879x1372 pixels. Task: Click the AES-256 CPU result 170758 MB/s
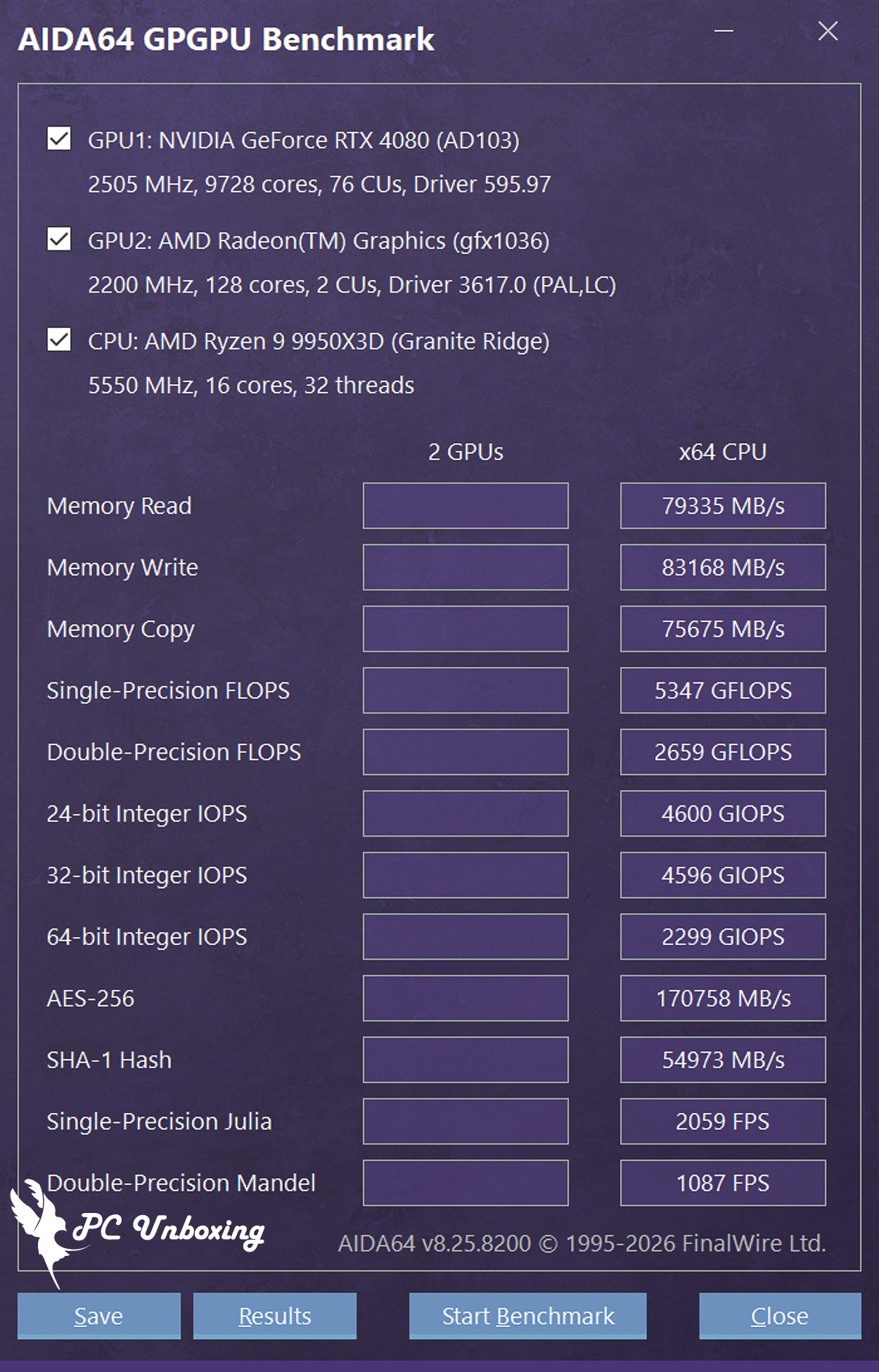[x=722, y=998]
